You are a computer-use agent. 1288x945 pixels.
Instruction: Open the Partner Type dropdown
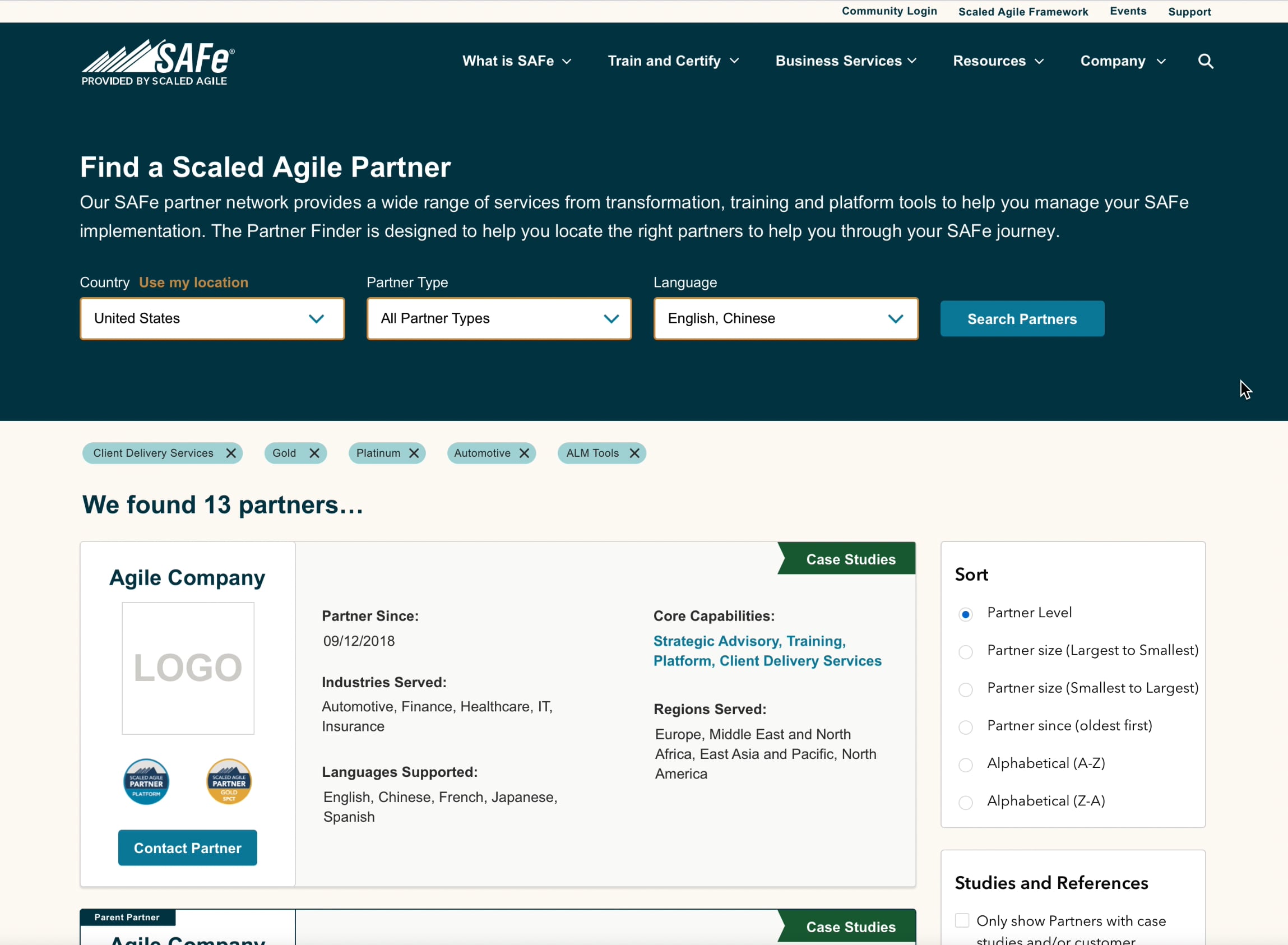(498, 318)
